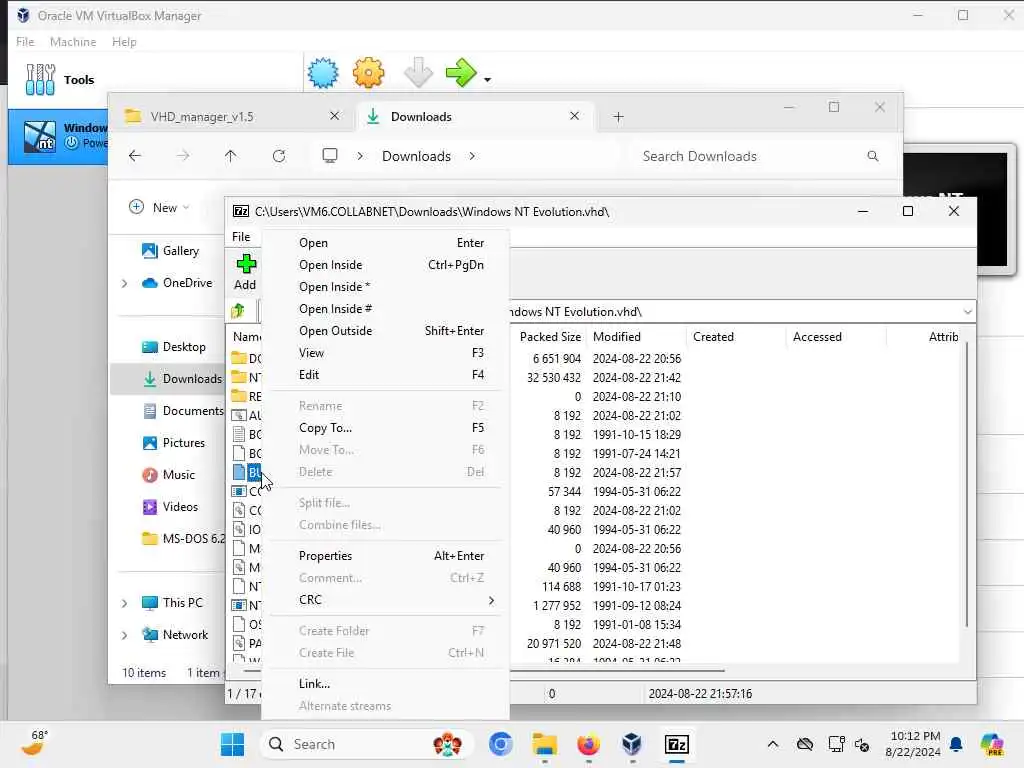Choose Edit in the File menu
Viewport: 1024px width, 768px height.
[x=385, y=375]
